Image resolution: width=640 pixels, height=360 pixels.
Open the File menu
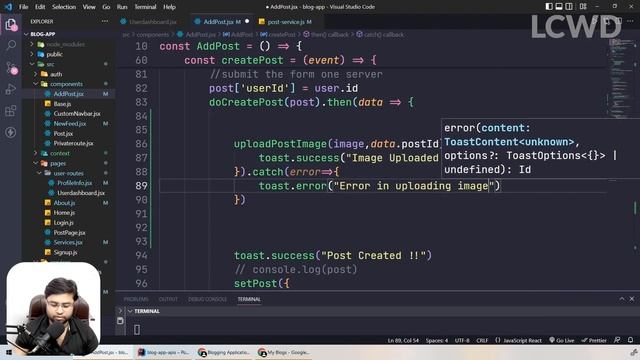coord(24,7)
